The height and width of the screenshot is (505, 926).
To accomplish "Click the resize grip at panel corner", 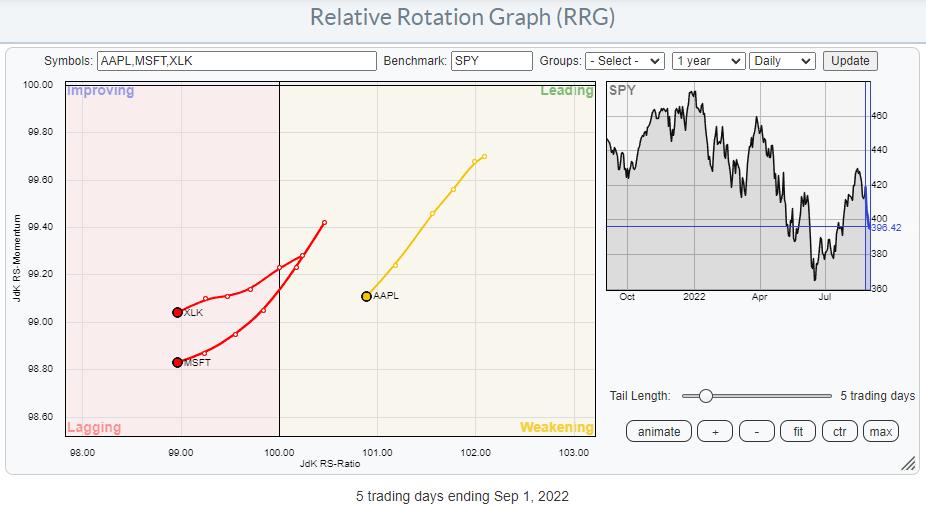I will click(908, 463).
